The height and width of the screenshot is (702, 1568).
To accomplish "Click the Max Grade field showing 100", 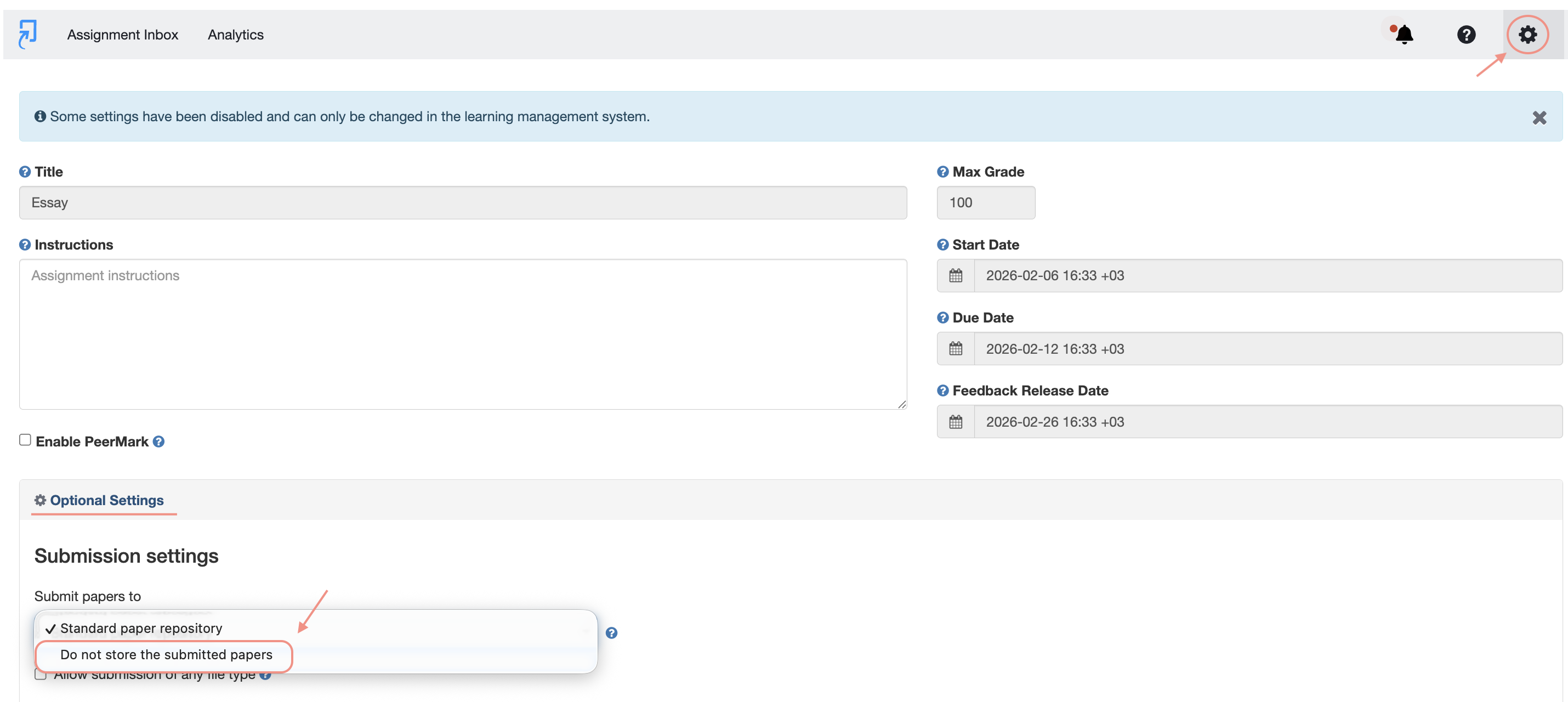I will tap(985, 203).
